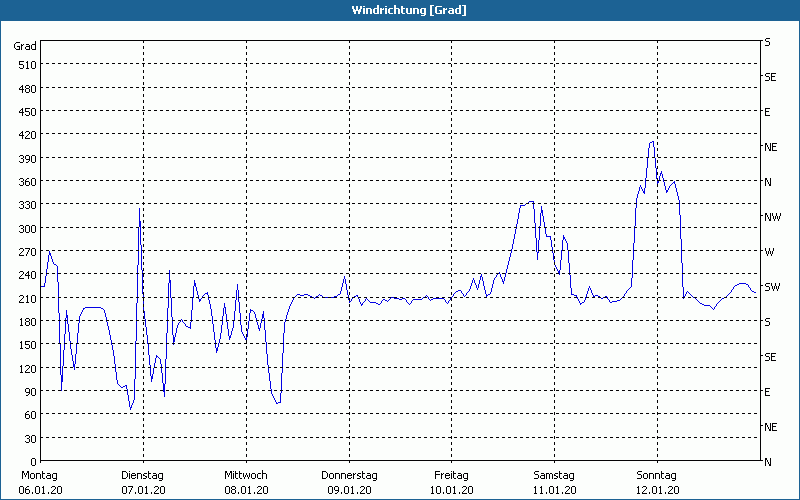Select the 90 value on the left axis
This screenshot has width=800, height=500.
28,392
